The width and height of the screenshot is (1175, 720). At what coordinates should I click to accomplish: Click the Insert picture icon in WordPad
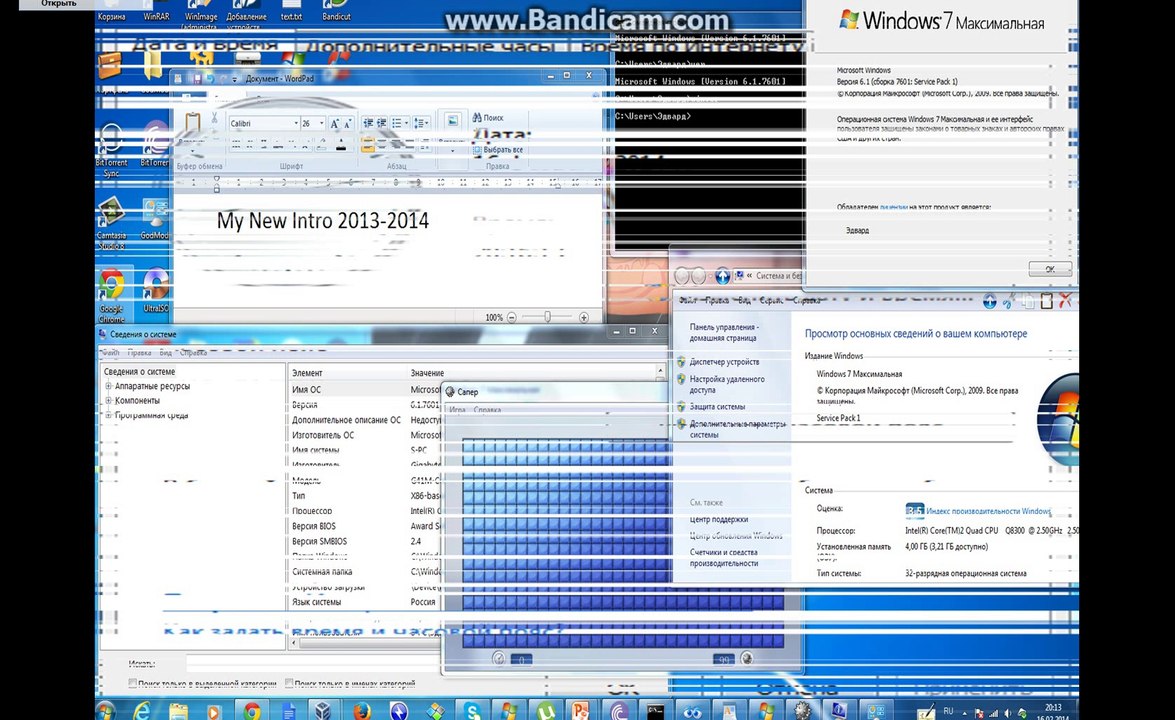[x=453, y=121]
